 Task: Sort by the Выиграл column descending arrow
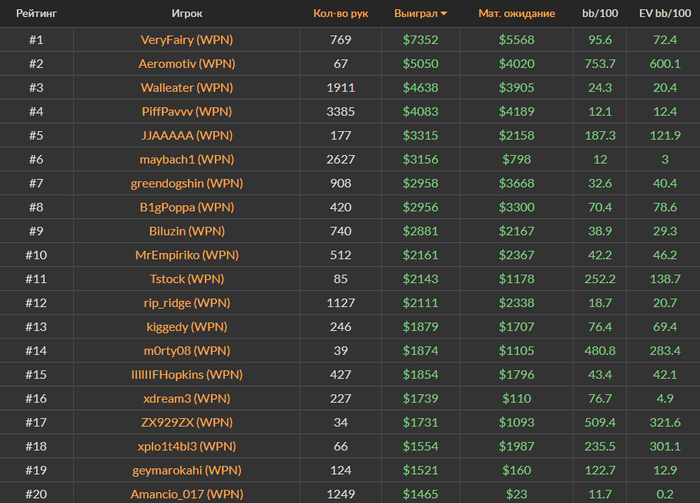[444, 15]
